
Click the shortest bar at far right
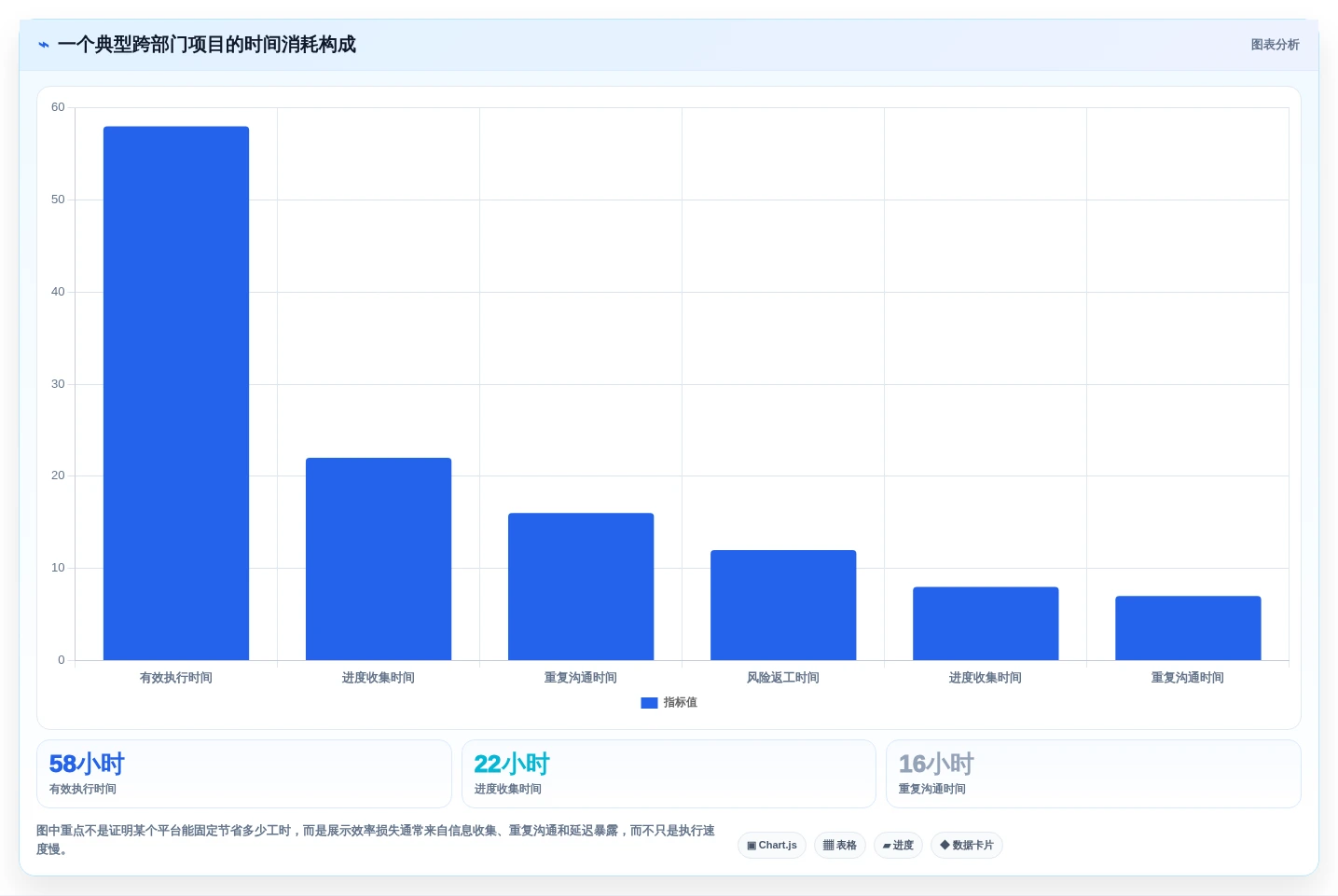[x=1188, y=628]
